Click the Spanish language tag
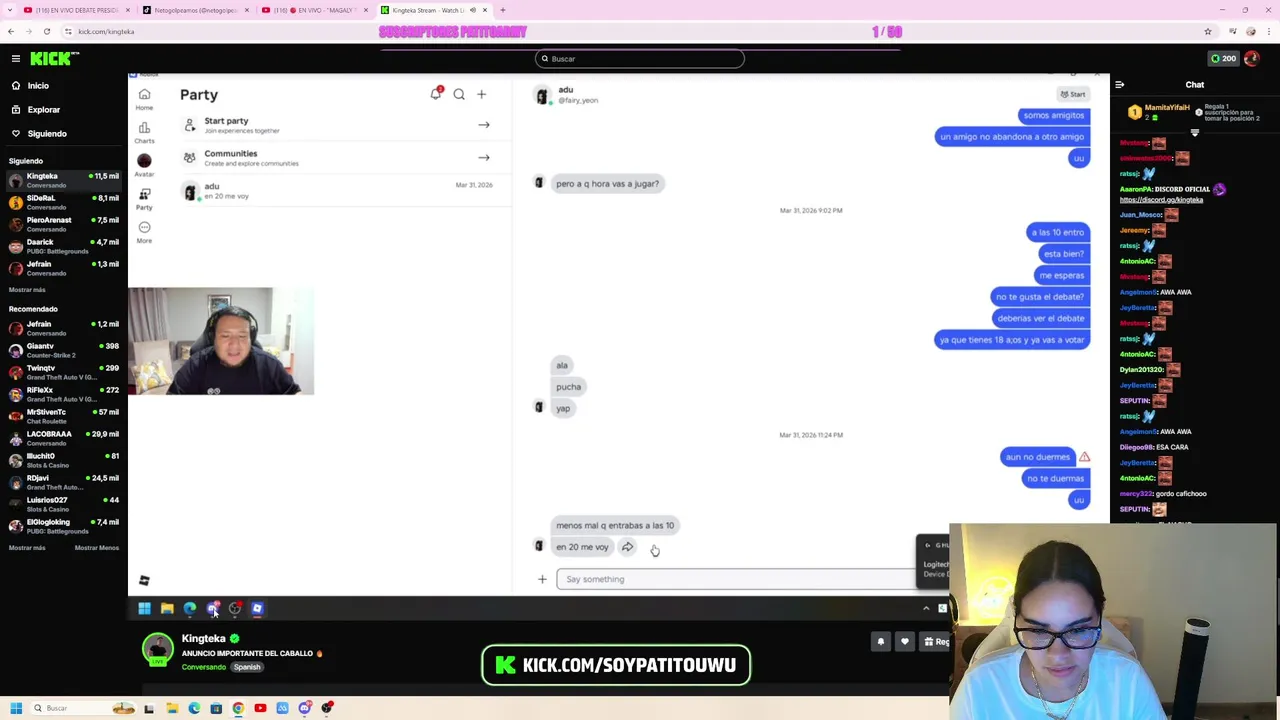 247,667
